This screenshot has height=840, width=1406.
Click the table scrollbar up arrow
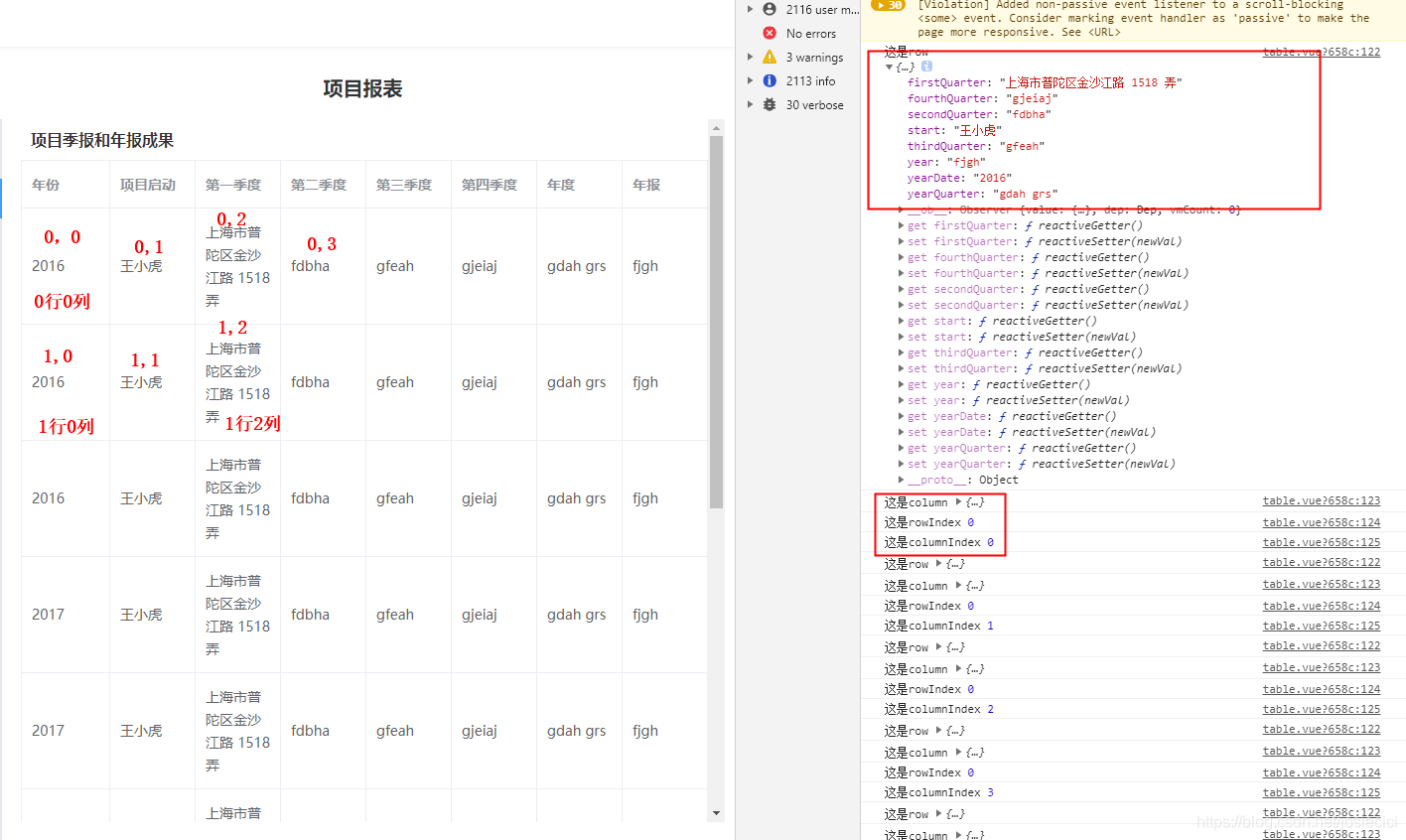tap(717, 127)
